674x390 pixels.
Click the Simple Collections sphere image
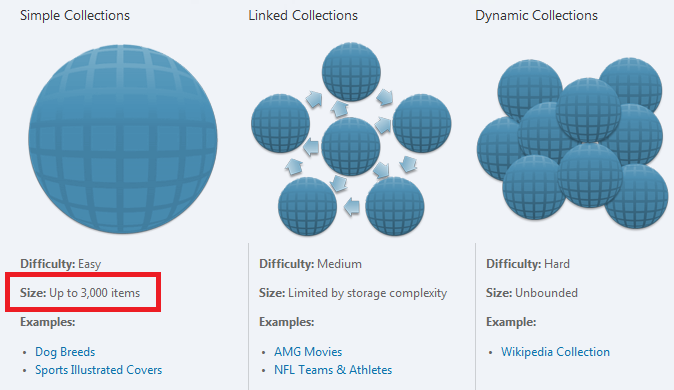(x=123, y=139)
